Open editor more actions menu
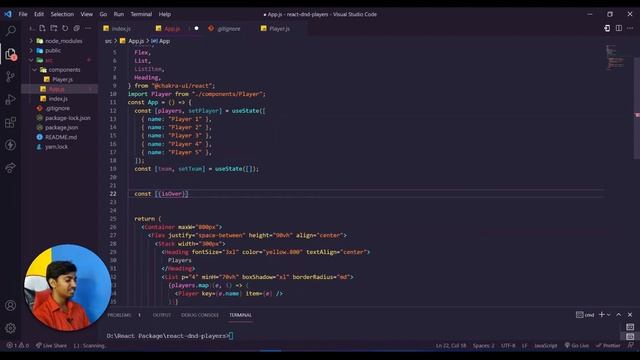640x360 pixels. click(x=630, y=28)
